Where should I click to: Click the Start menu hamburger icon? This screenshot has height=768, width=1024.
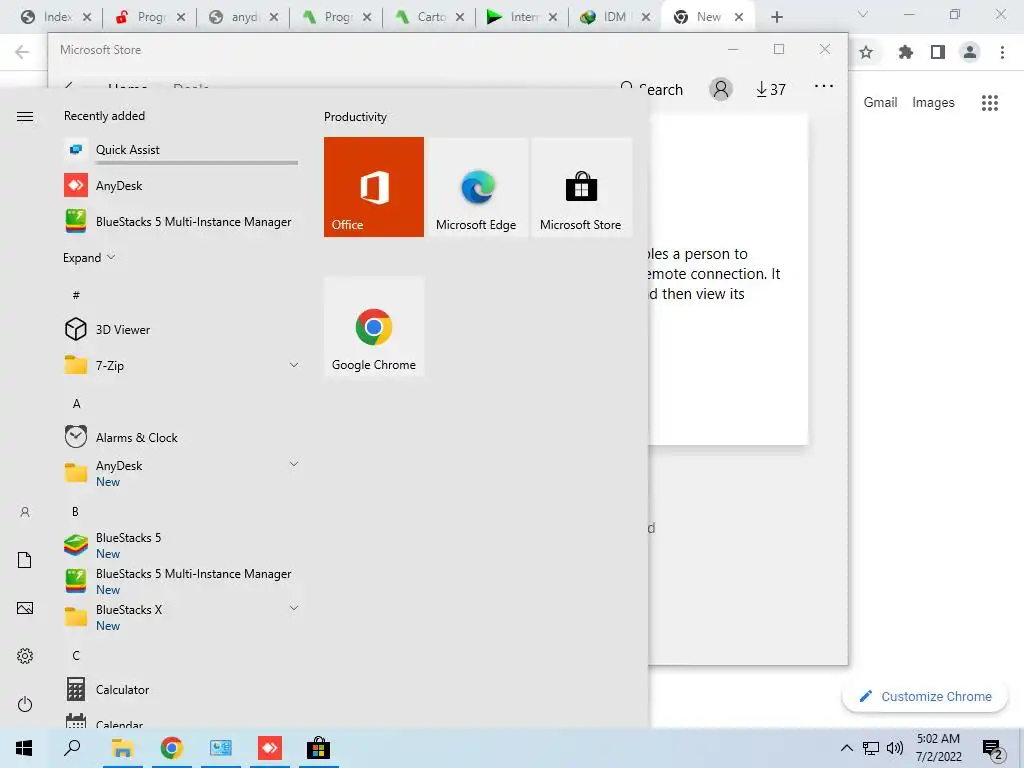tap(25, 116)
